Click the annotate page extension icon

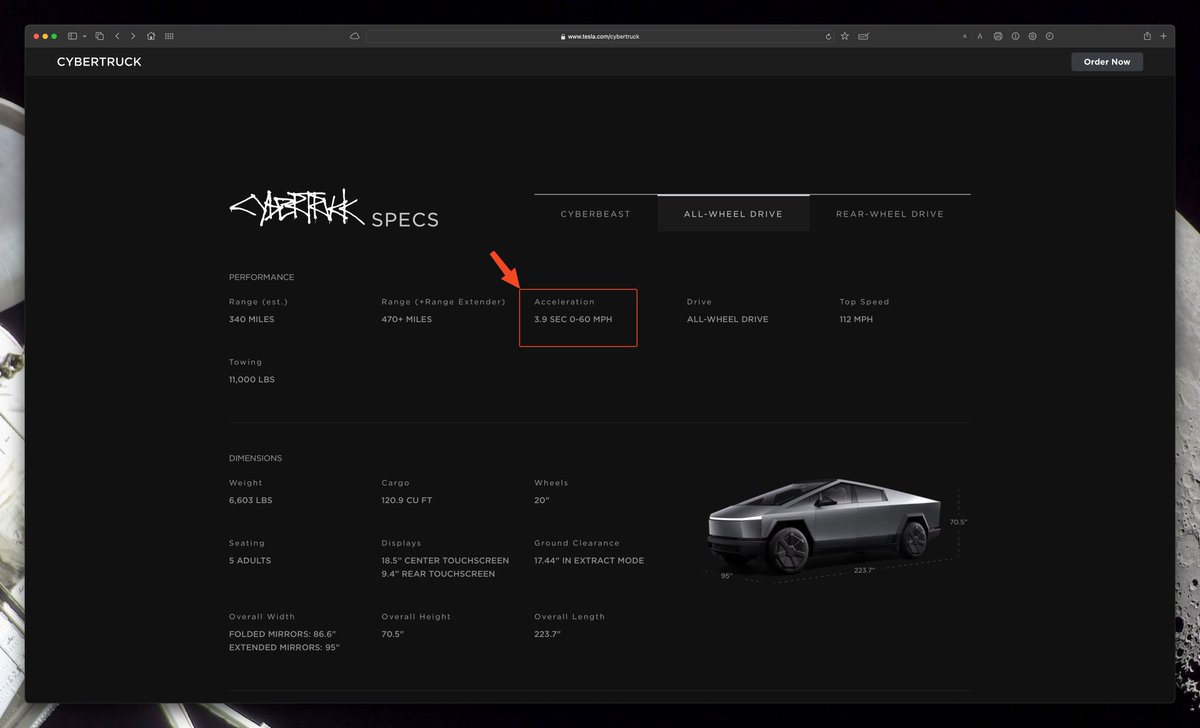pos(863,36)
